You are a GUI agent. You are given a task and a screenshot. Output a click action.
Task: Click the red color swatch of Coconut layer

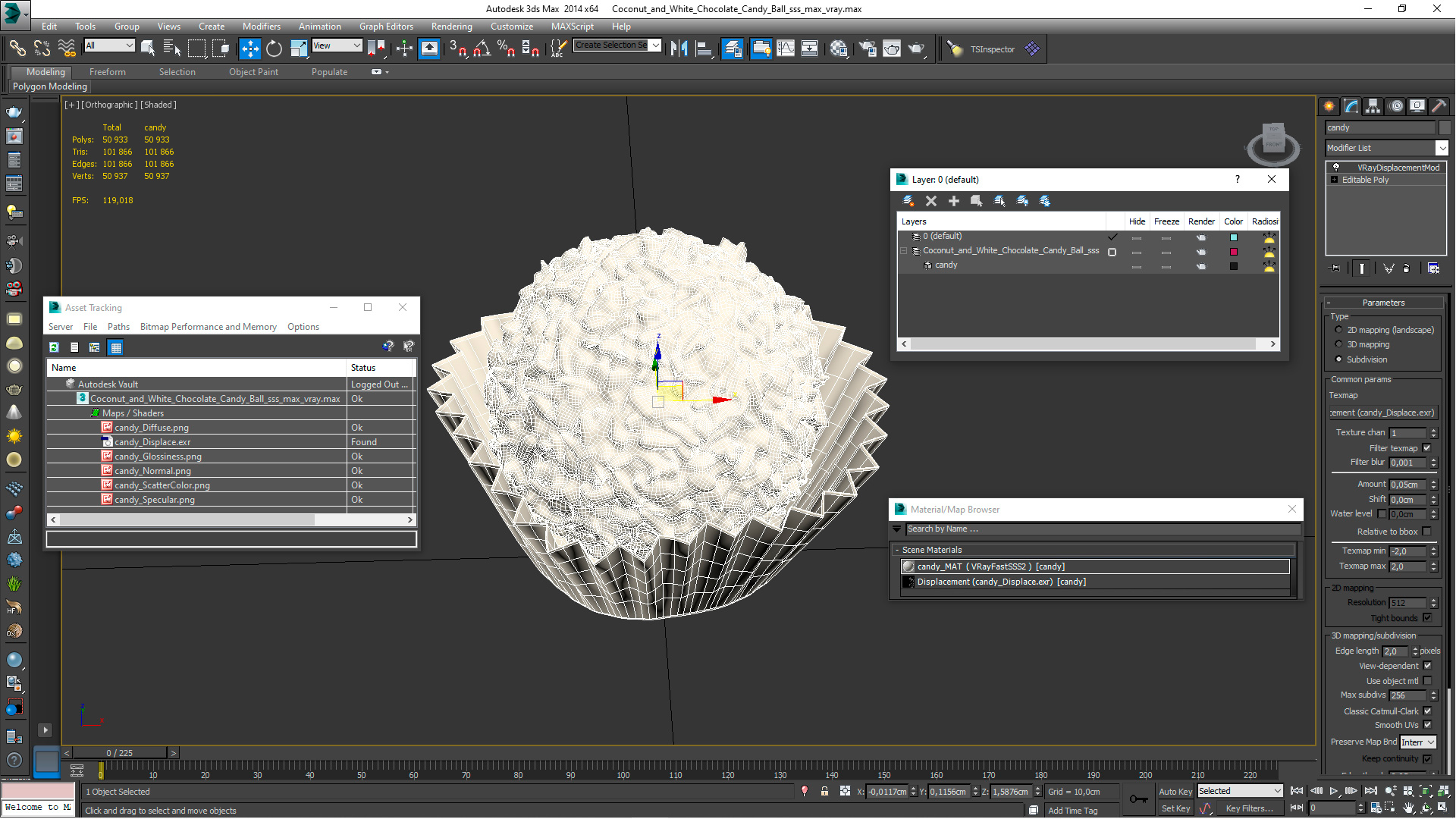pos(1234,252)
